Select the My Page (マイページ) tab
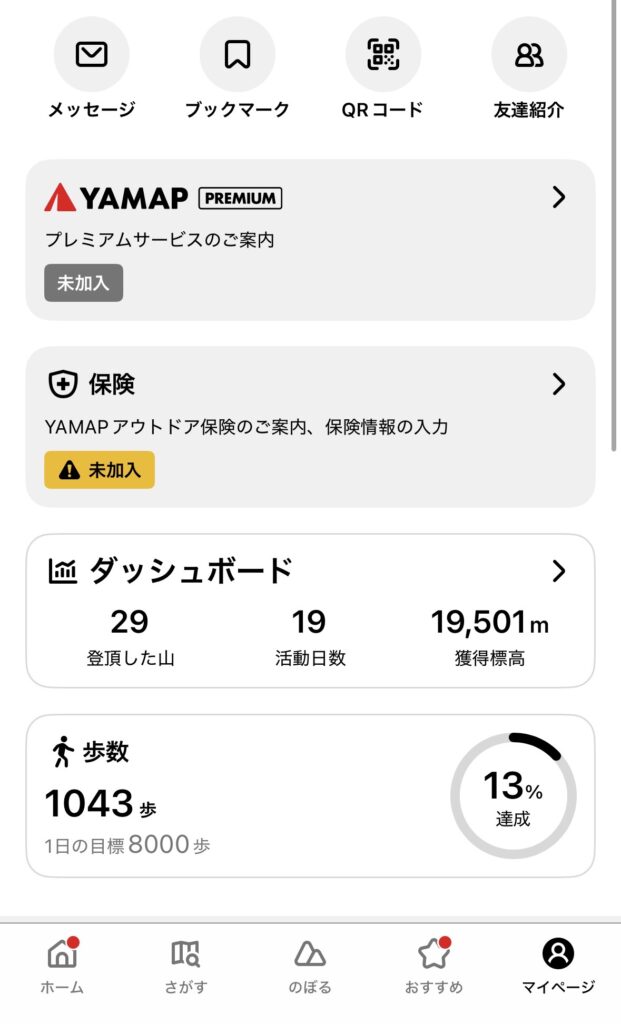Screen dimensions: 621x1024 pos(558,966)
